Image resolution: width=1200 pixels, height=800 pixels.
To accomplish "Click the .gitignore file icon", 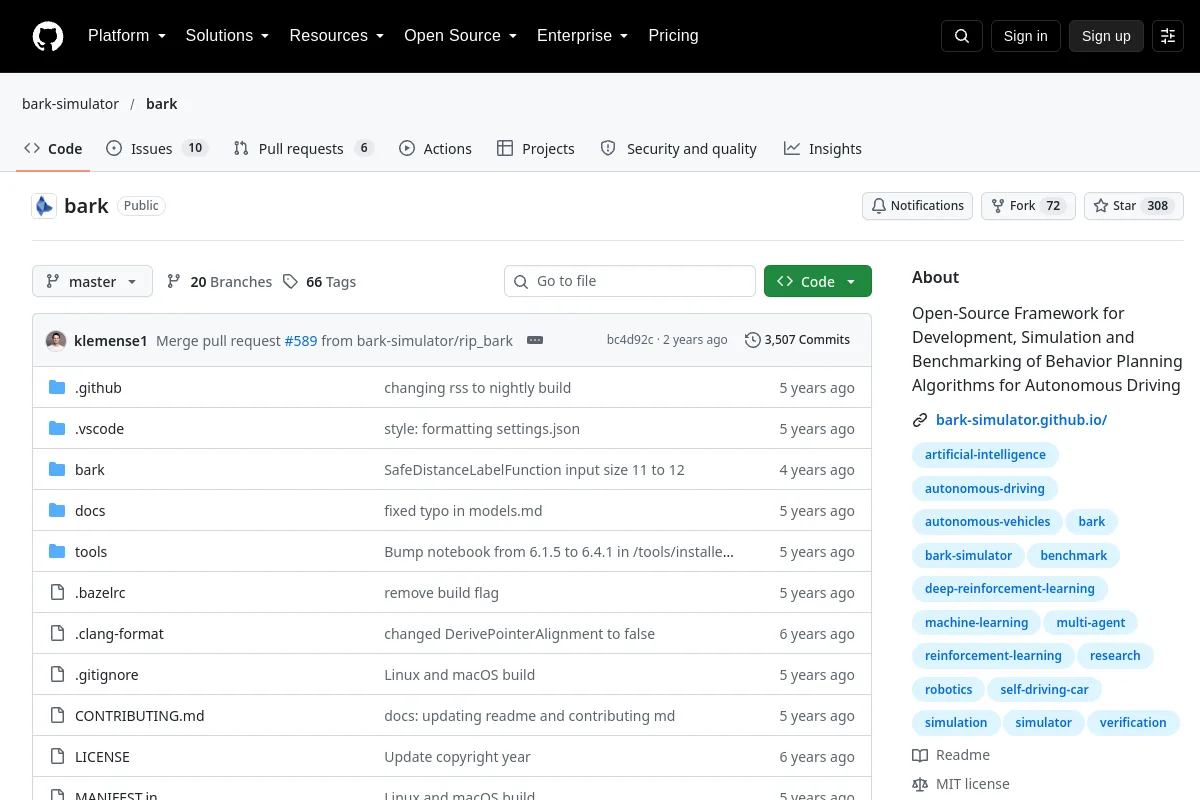I will tap(57, 675).
